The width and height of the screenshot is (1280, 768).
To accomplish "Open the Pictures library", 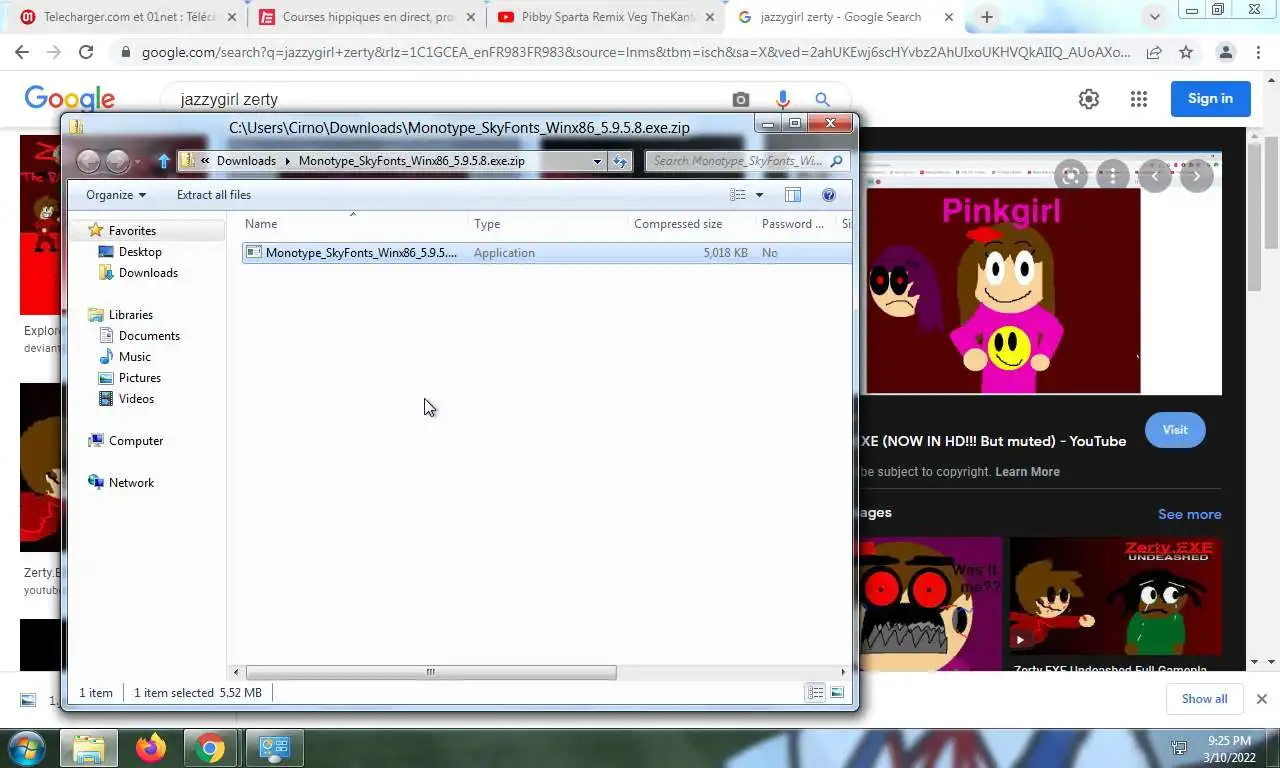I will point(139,378).
